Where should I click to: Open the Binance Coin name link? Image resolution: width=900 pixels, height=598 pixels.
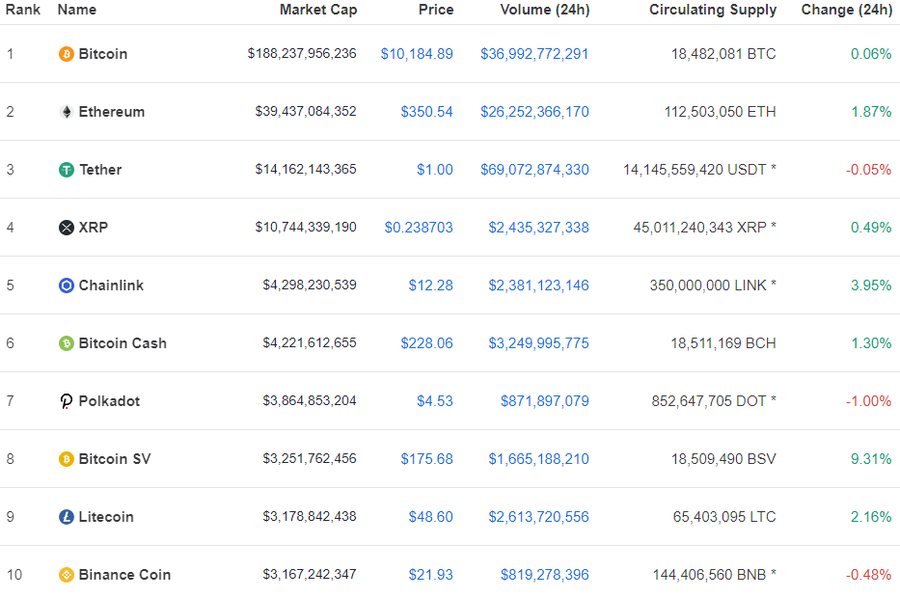[x=125, y=574]
